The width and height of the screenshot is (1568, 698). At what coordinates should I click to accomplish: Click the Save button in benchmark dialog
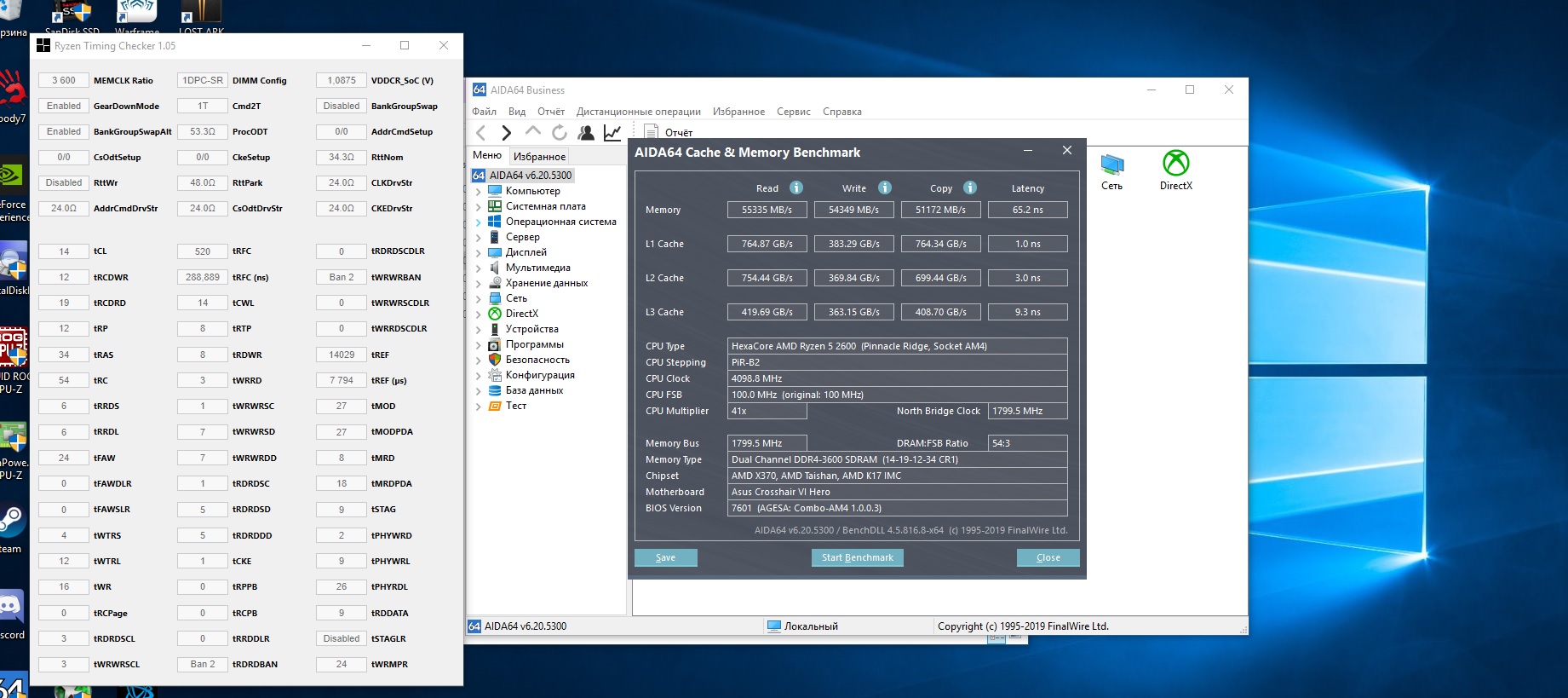pos(665,557)
